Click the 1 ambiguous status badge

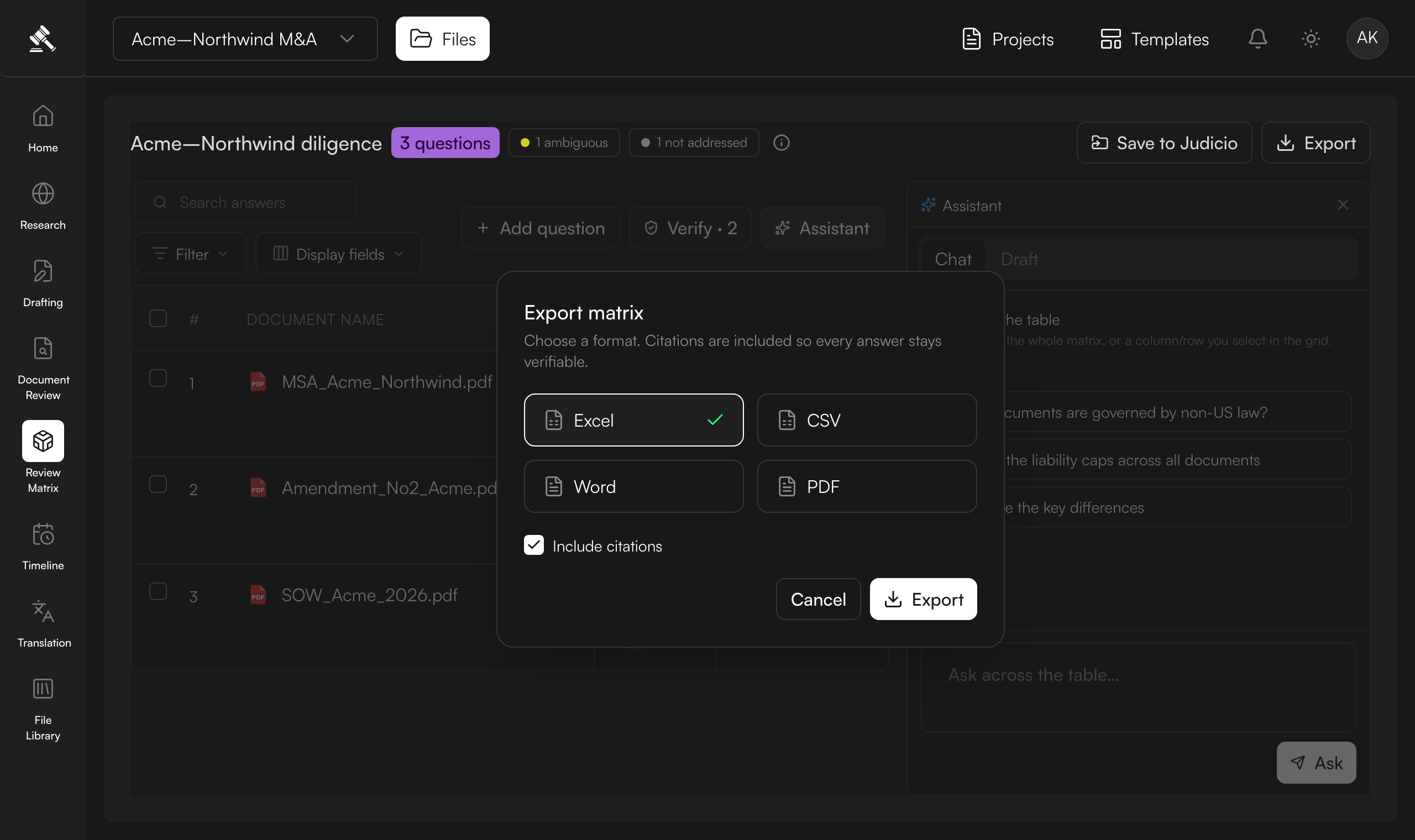pos(564,143)
